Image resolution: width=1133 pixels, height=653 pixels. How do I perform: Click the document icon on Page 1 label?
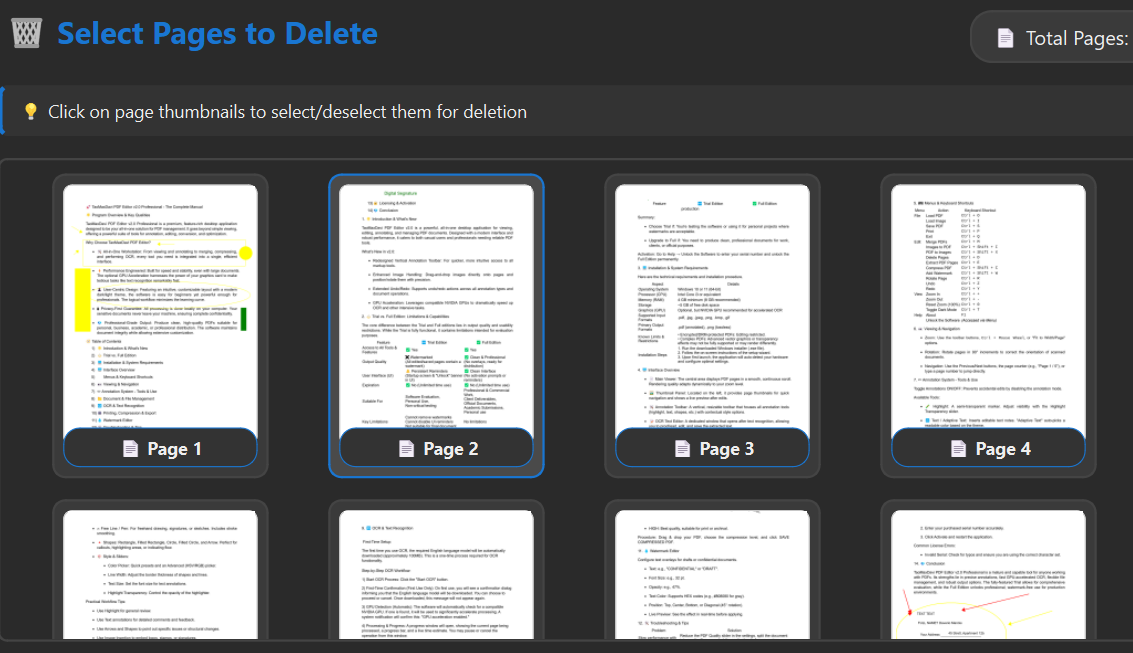point(130,449)
